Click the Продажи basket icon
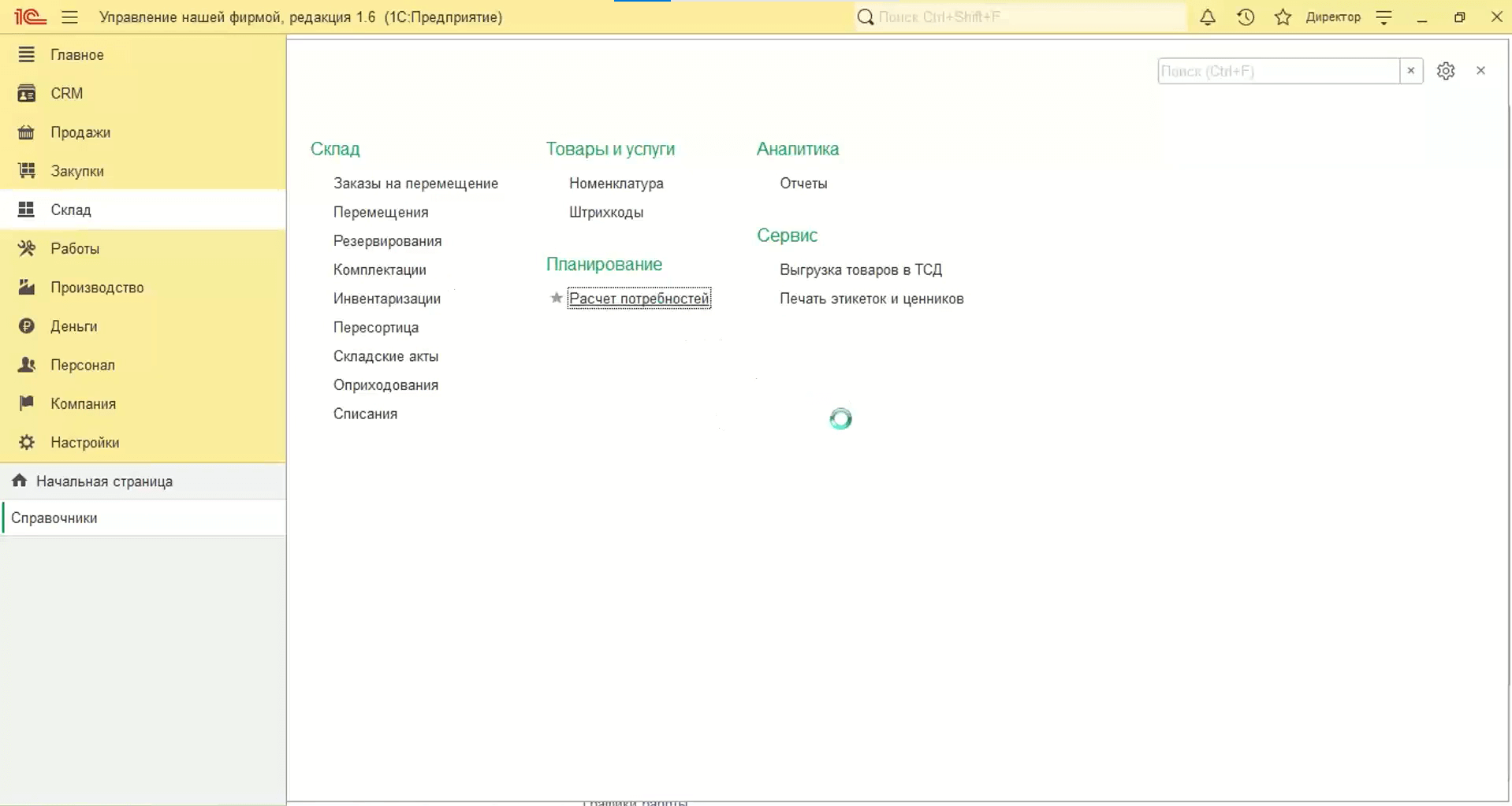 [x=27, y=132]
